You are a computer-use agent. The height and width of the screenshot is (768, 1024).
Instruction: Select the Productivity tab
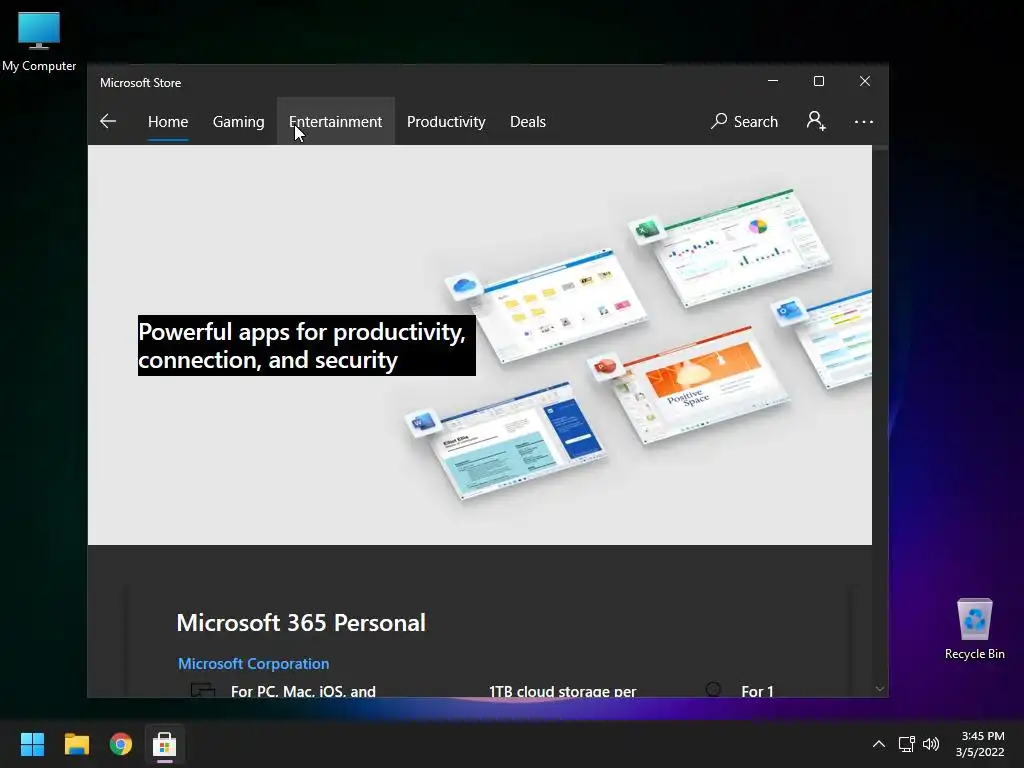[446, 121]
